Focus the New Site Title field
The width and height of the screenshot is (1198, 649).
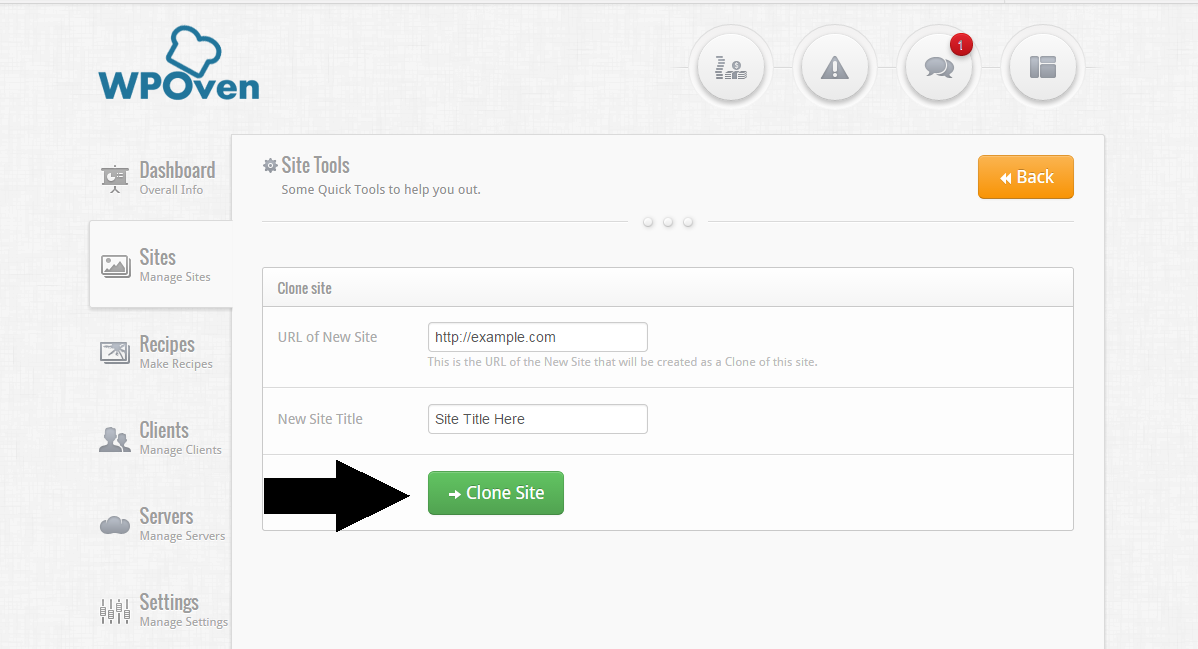(x=538, y=419)
